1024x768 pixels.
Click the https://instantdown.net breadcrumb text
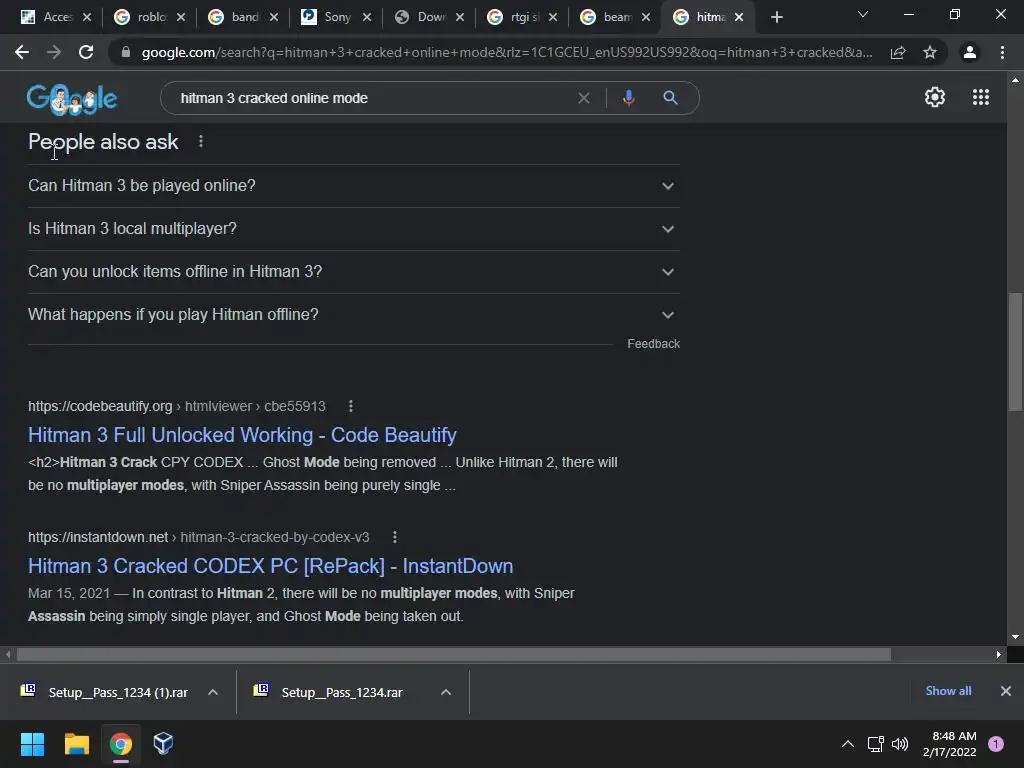click(x=98, y=537)
